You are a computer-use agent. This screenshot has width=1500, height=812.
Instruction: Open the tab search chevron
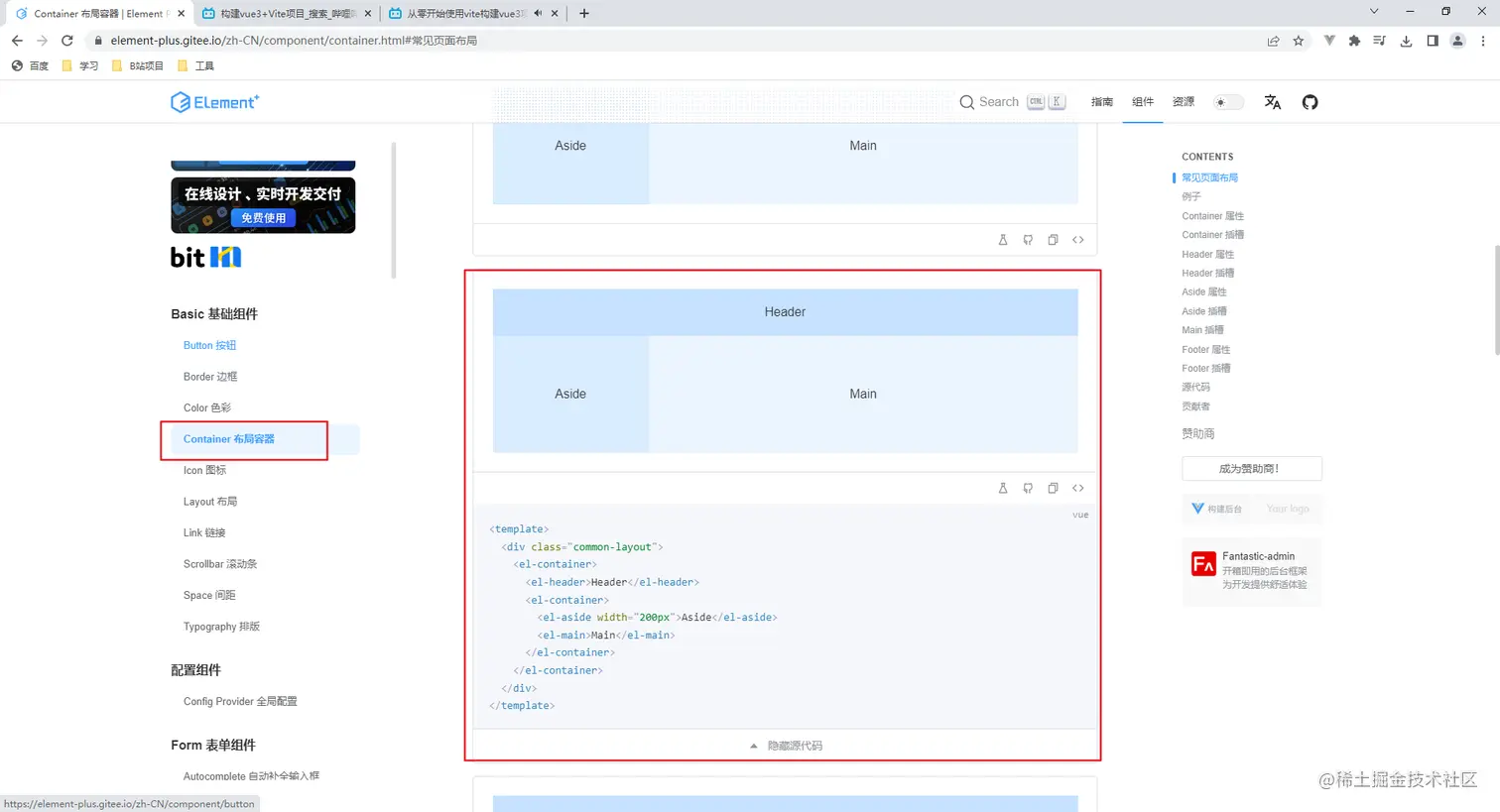(1374, 12)
